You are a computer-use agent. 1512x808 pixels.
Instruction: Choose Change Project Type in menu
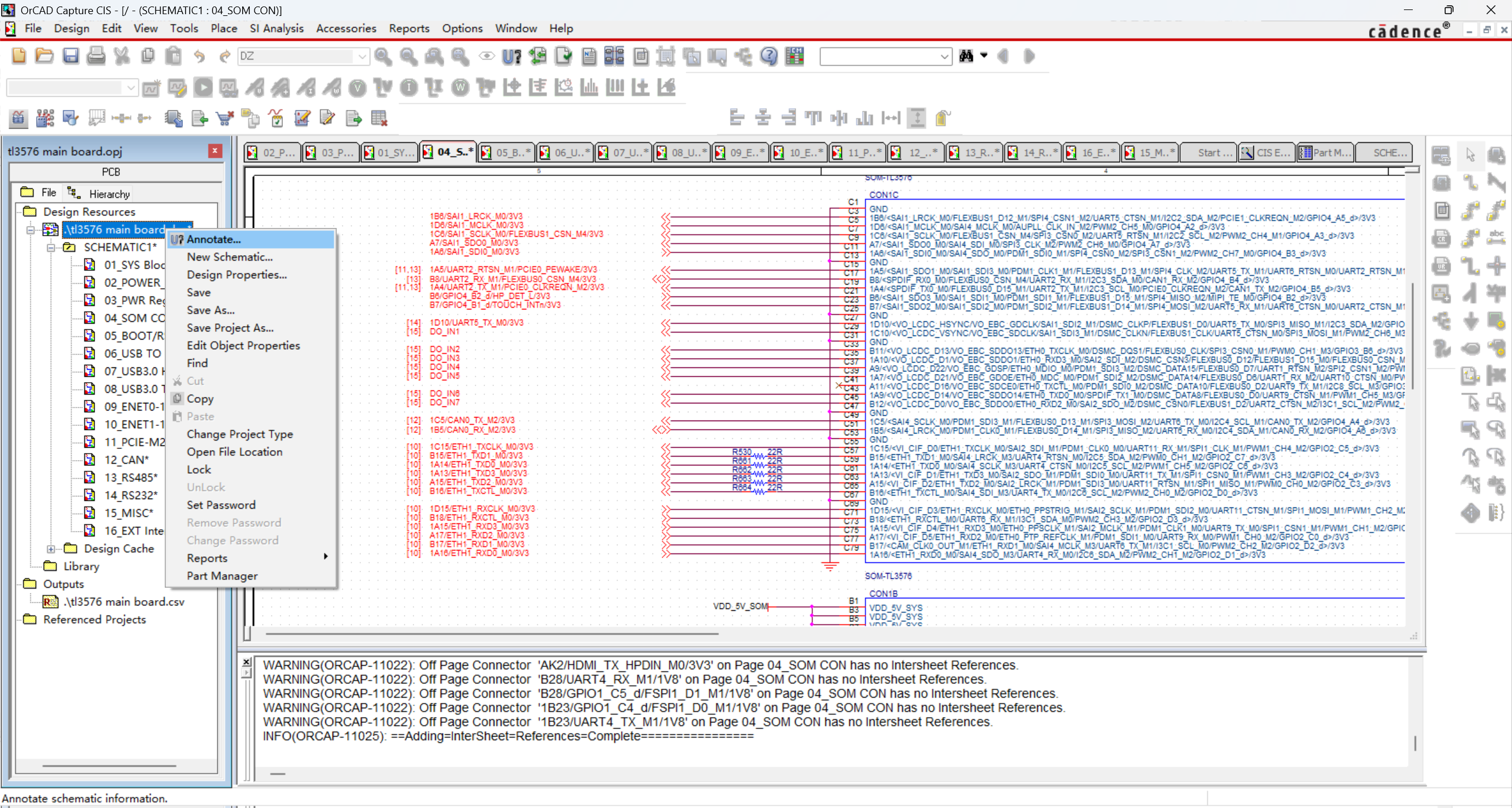(x=250, y=434)
